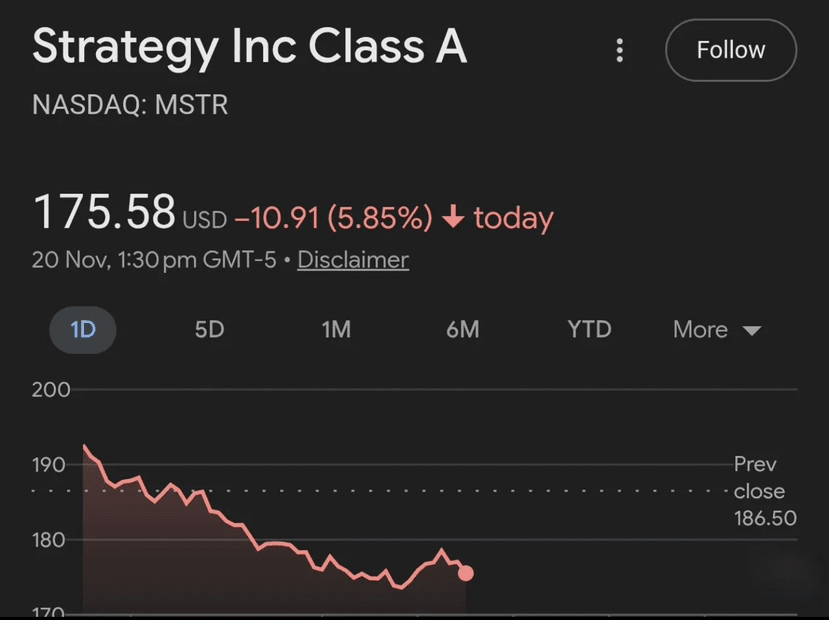Select the YTD chart range
The width and height of the screenshot is (829, 620).
click(589, 330)
